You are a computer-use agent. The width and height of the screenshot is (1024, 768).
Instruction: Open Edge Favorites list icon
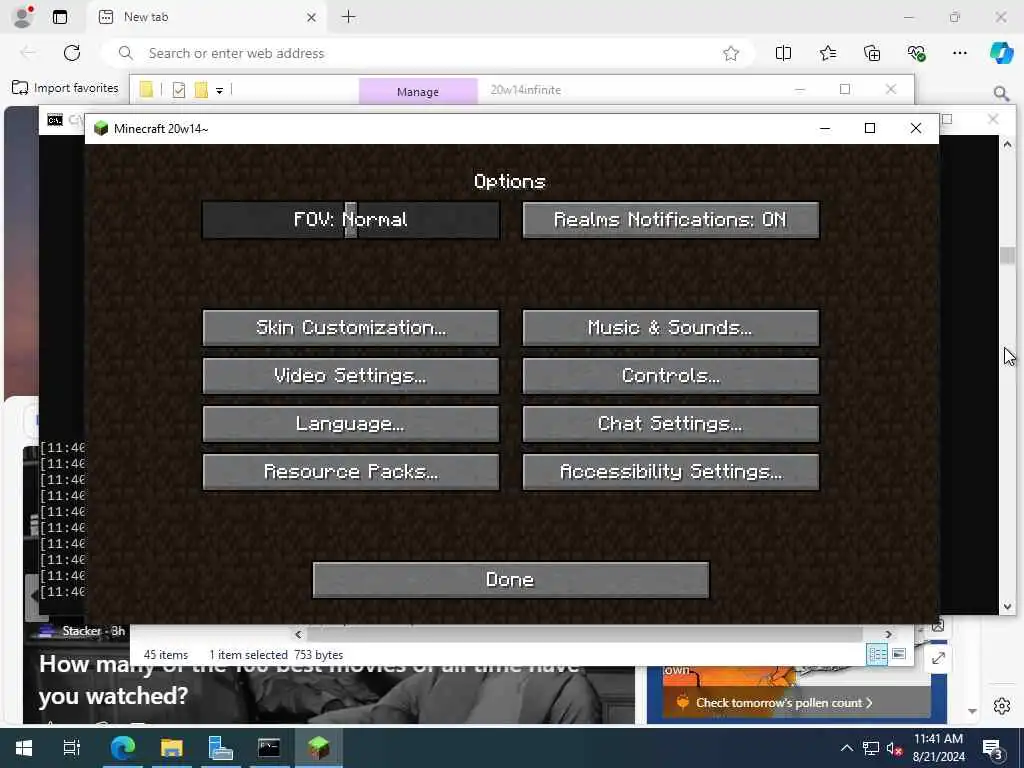(x=828, y=54)
